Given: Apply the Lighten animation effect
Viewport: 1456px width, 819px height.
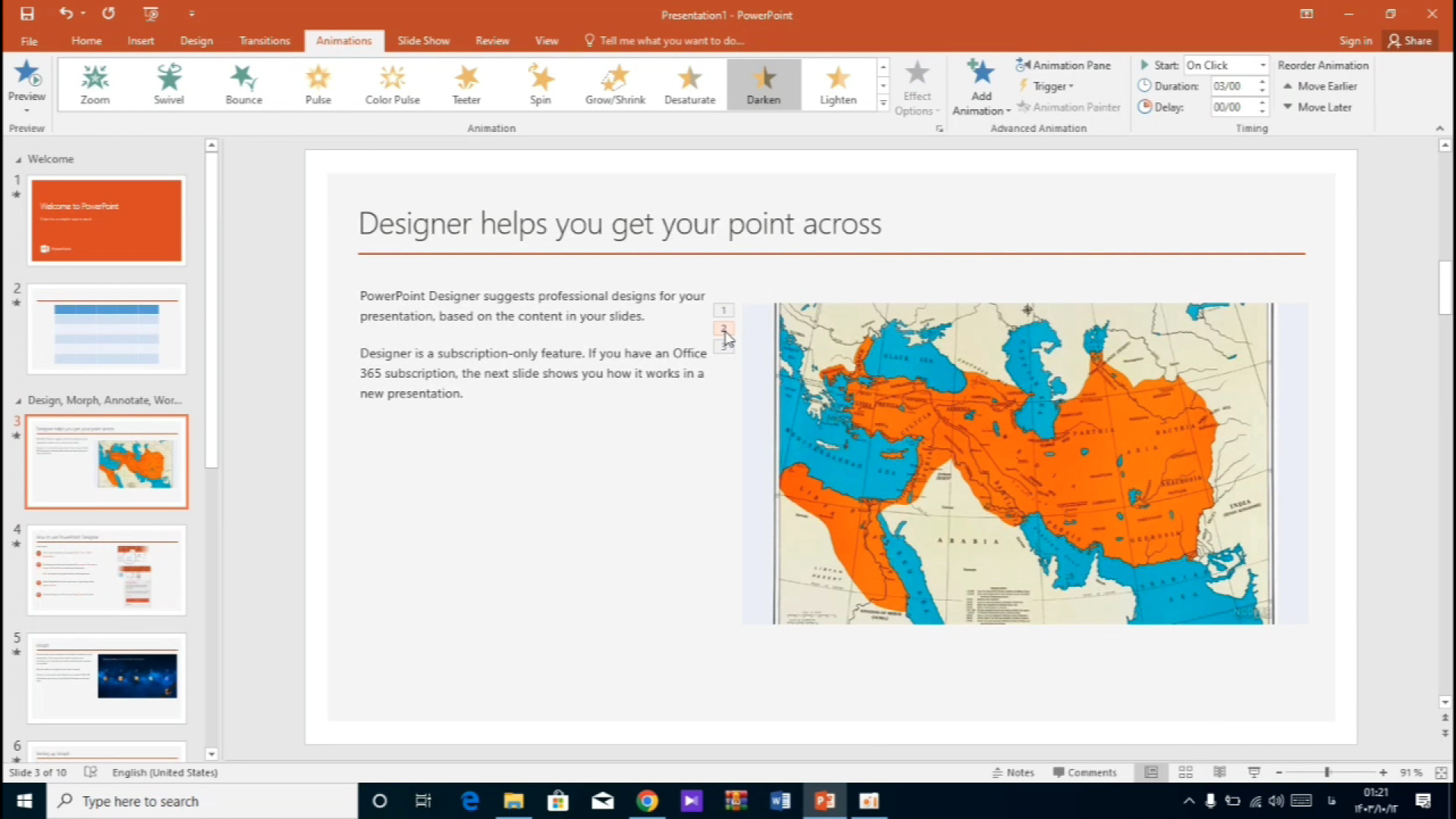Looking at the screenshot, I should (838, 85).
